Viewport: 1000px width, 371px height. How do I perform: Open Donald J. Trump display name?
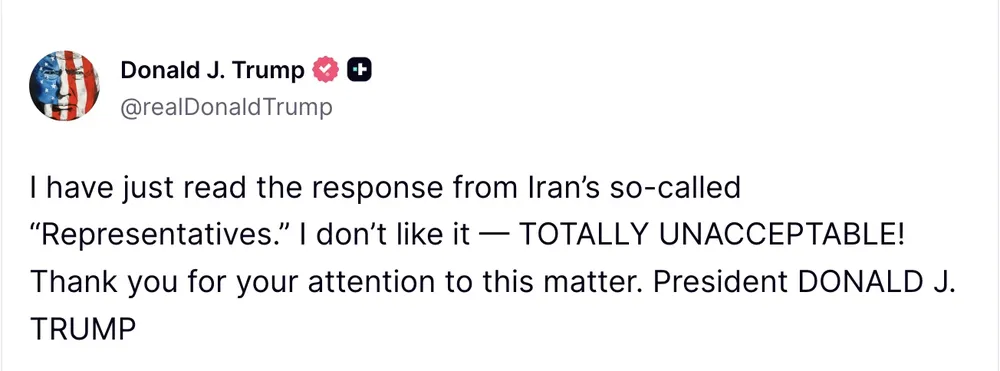pos(212,71)
